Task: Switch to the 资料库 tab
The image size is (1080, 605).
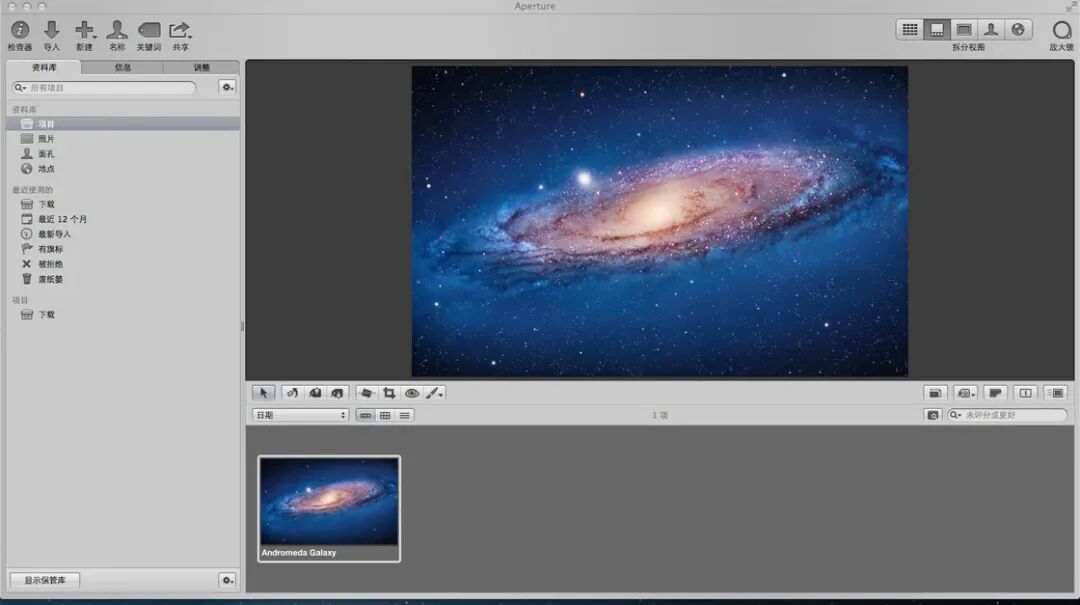Action: click(44, 68)
